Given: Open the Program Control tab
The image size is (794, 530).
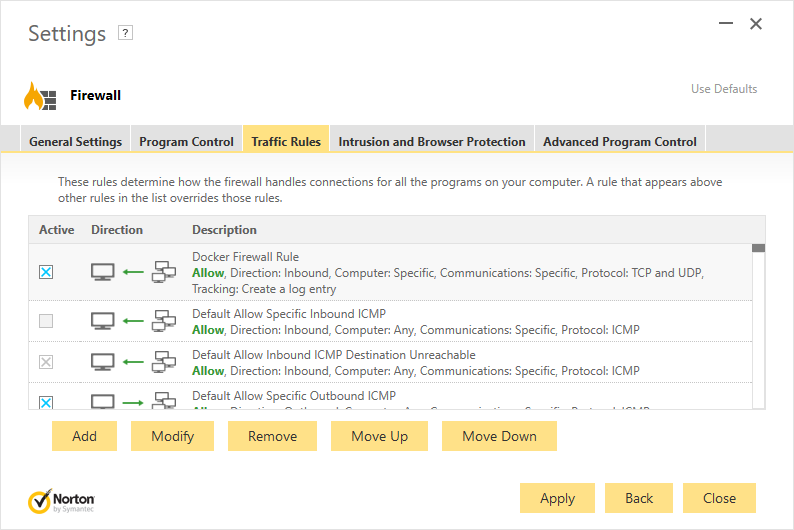Looking at the screenshot, I should click(x=186, y=142).
